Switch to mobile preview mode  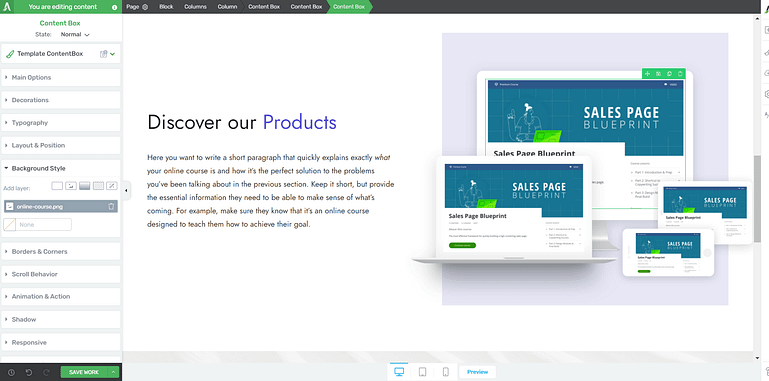click(446, 372)
